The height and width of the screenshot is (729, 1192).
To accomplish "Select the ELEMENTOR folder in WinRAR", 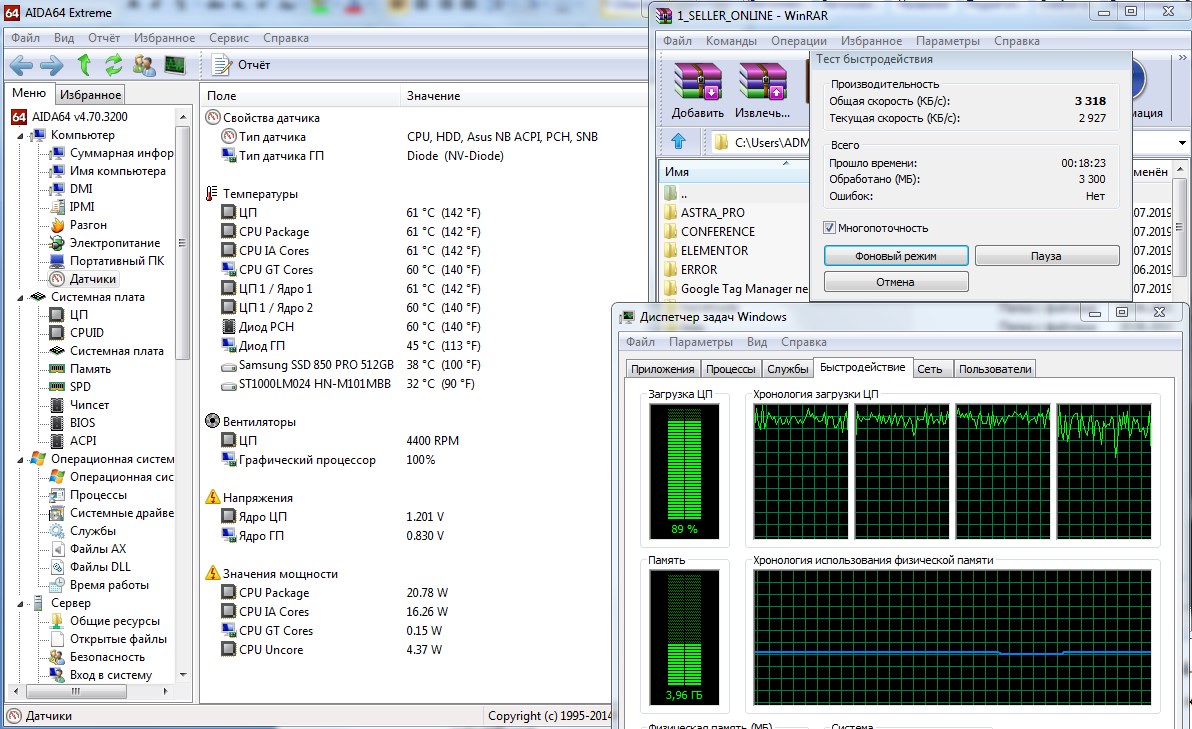I will click(x=714, y=251).
